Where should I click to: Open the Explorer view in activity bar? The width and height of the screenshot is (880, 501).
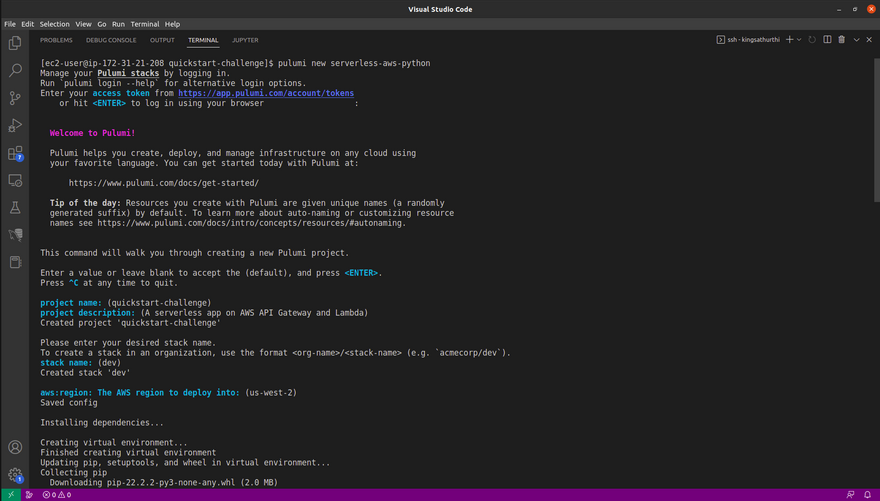(15, 43)
